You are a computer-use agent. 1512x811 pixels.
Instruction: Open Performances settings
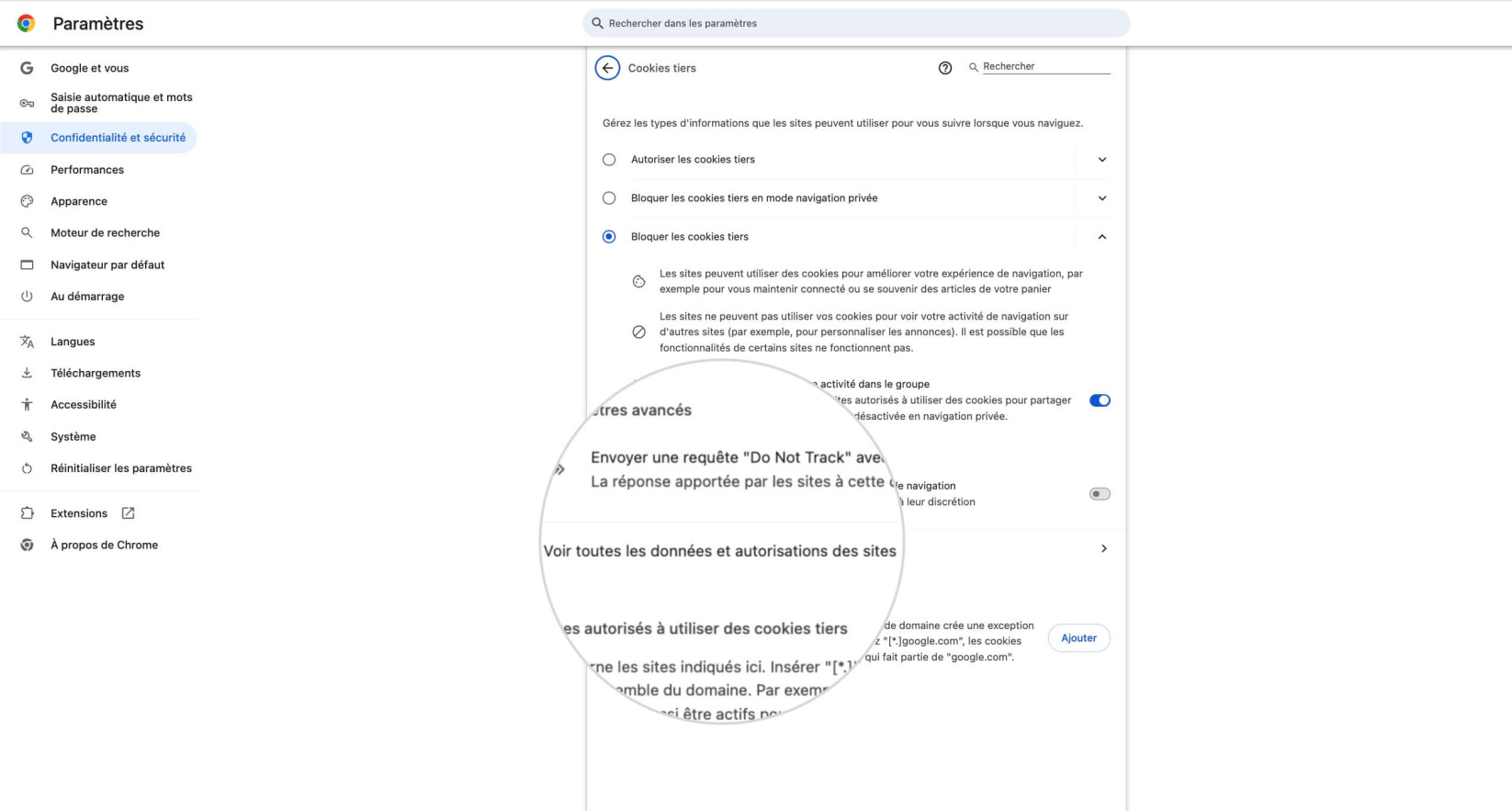point(87,170)
